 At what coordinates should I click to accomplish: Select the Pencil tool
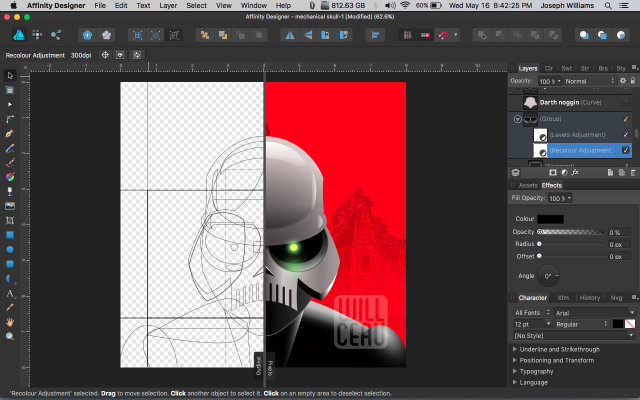(x=10, y=148)
